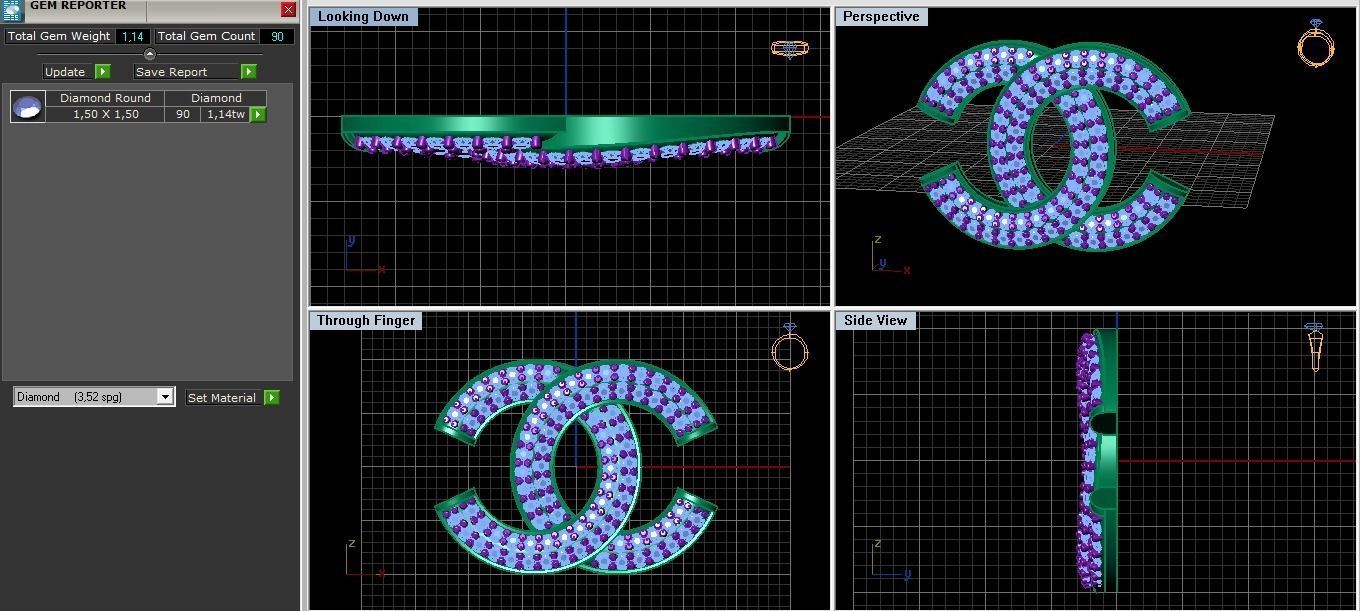Click the Total Gem Count label
1360x611 pixels.
coord(206,36)
